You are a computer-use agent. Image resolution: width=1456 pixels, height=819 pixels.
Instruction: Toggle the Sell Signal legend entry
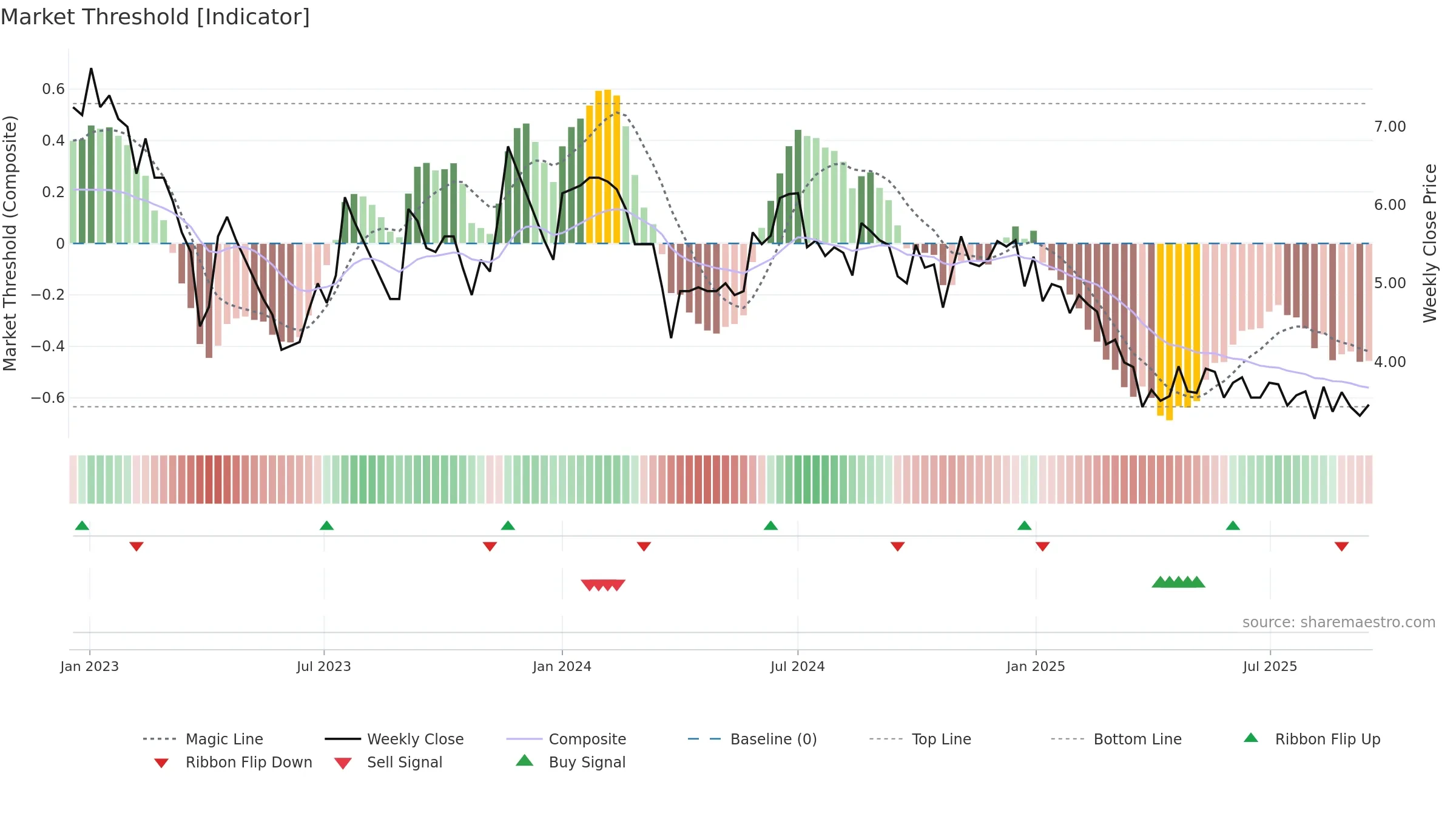coord(388,762)
